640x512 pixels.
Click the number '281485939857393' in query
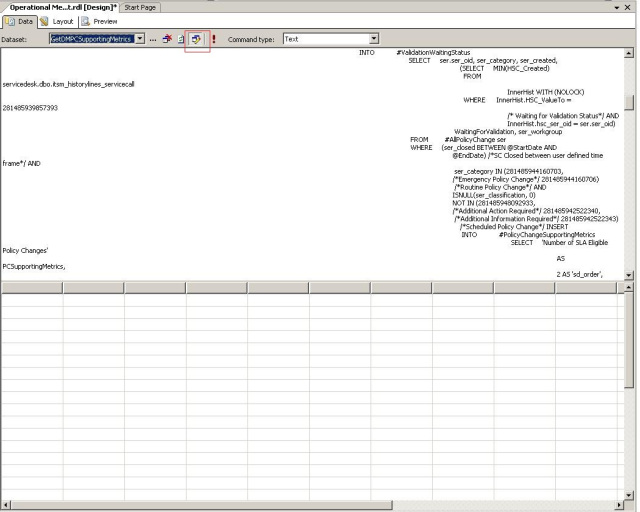click(x=30, y=108)
